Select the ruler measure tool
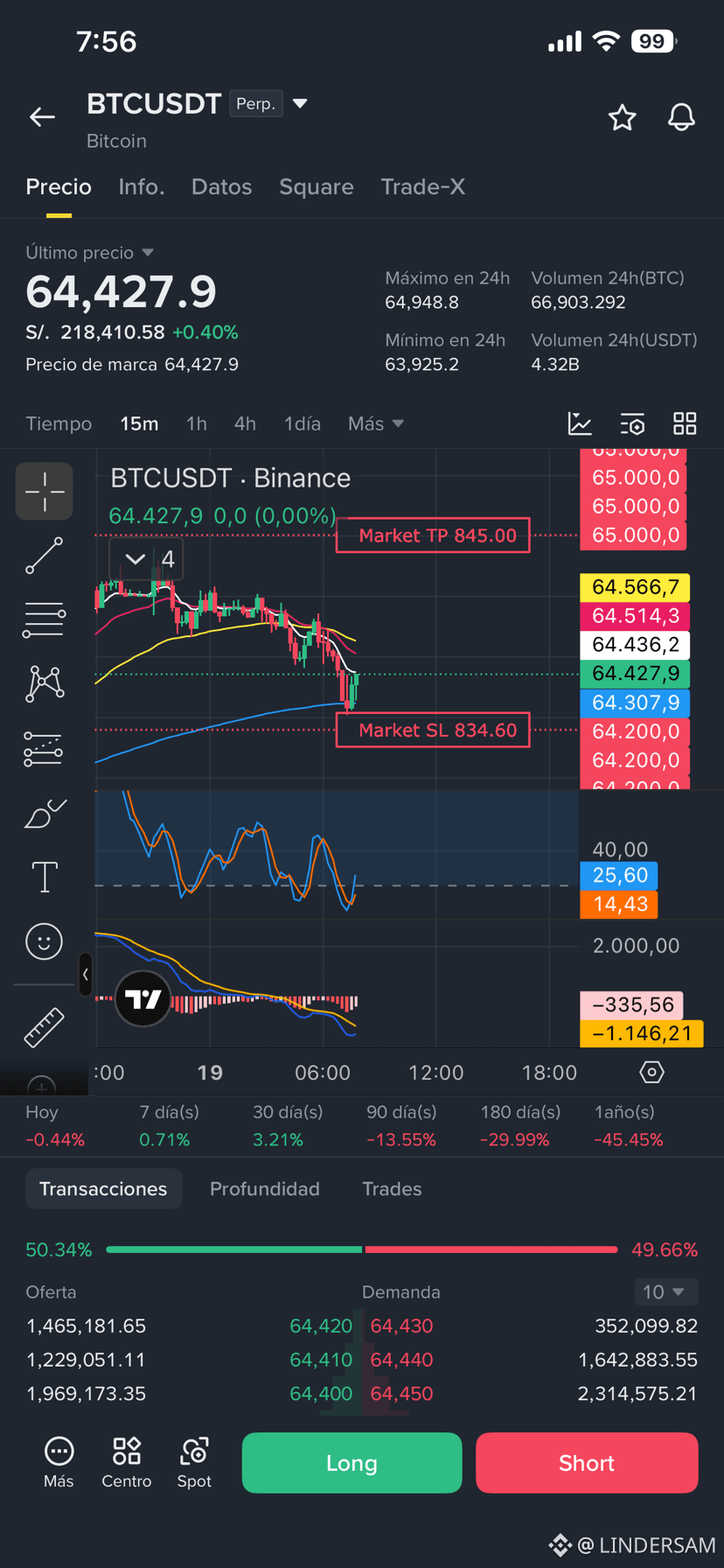724x1568 pixels. tap(44, 1027)
